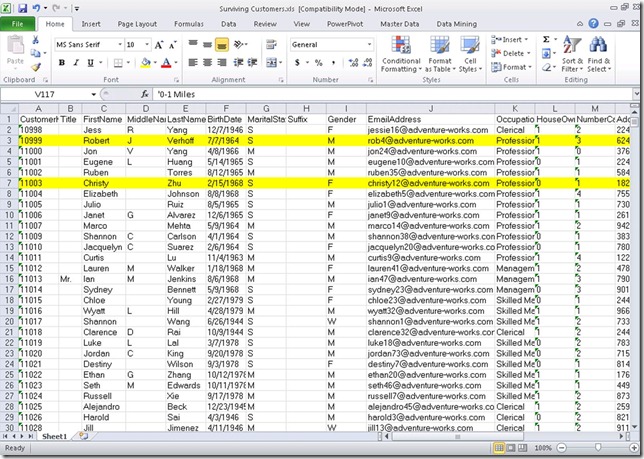This screenshot has width=644, height=459.
Task: Click Increase Decimal icon
Action: pos(353,63)
